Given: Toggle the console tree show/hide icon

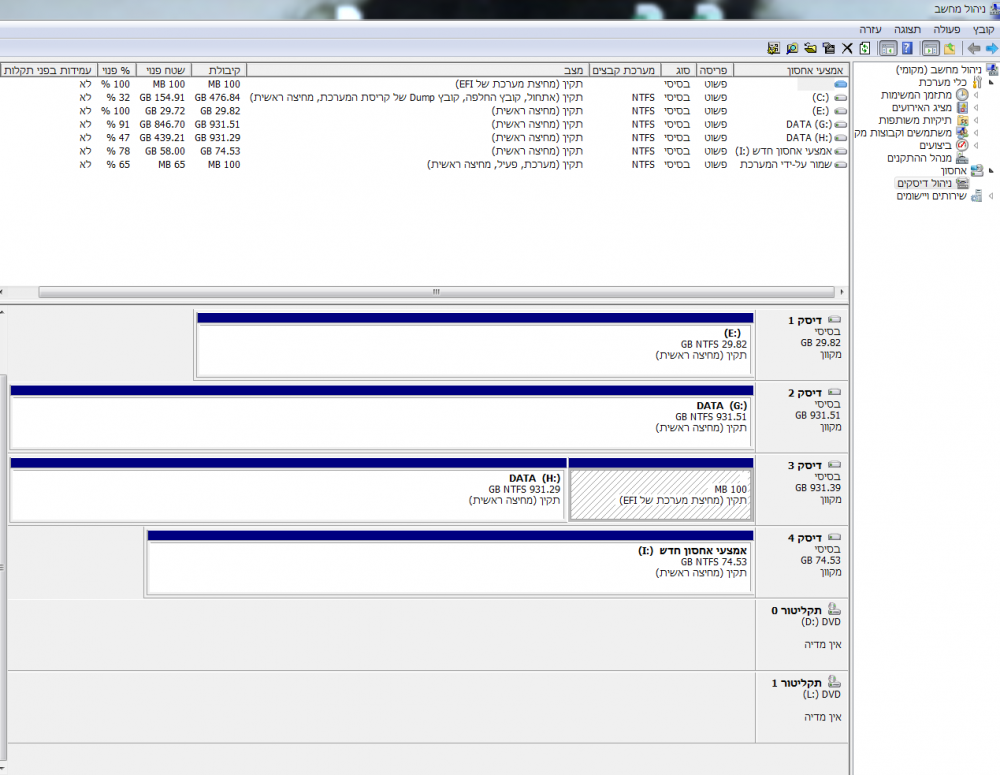Looking at the screenshot, I should [930, 48].
